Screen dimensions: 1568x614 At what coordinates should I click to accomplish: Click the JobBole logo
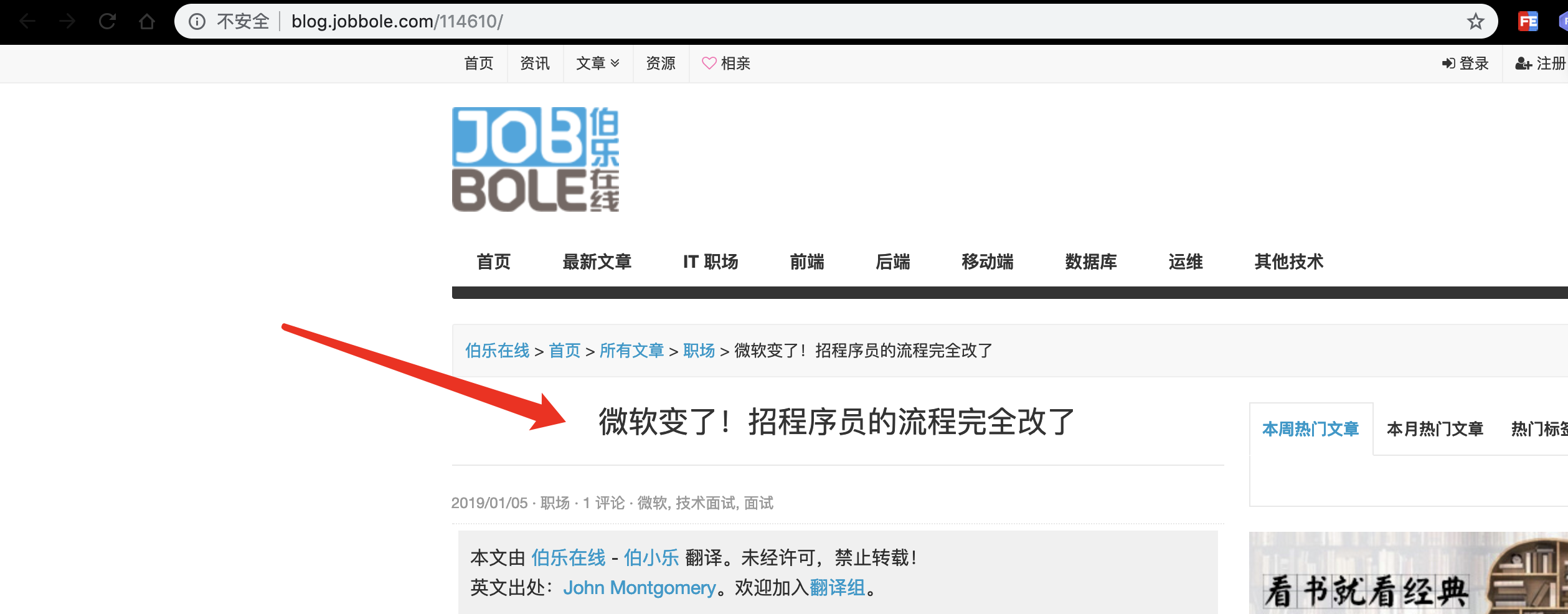coord(536,159)
